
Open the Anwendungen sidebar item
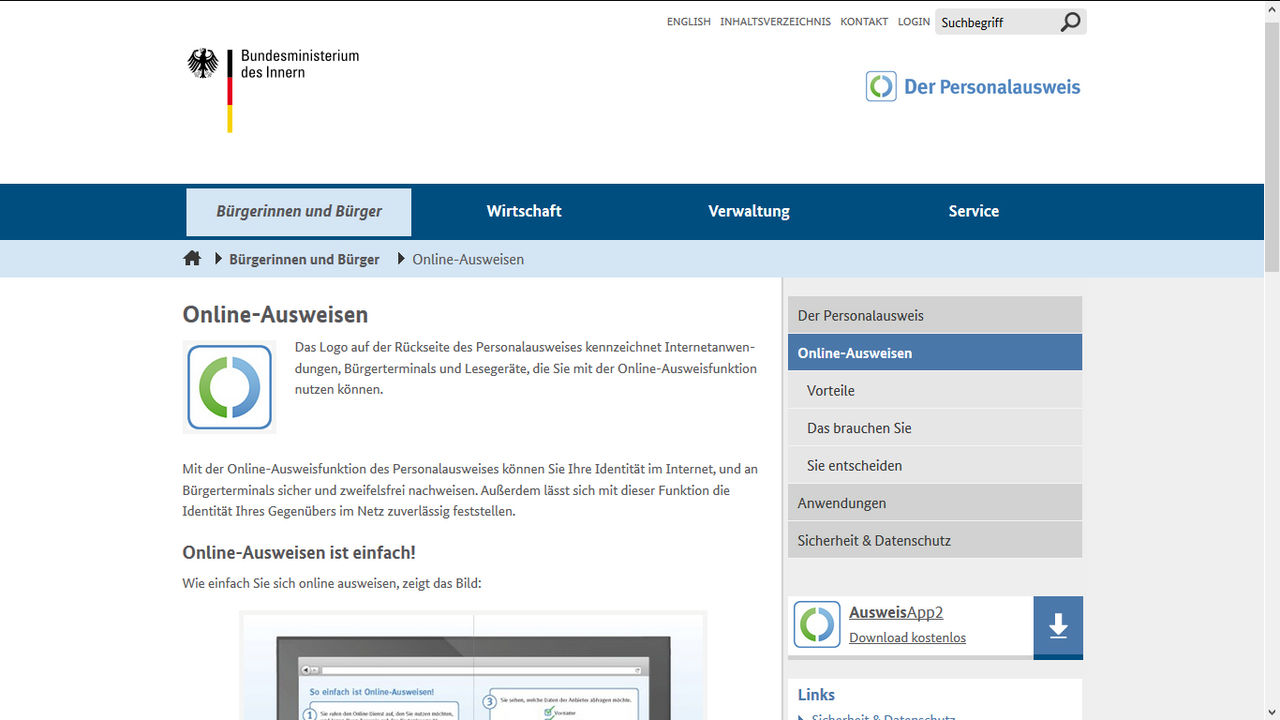[935, 503]
